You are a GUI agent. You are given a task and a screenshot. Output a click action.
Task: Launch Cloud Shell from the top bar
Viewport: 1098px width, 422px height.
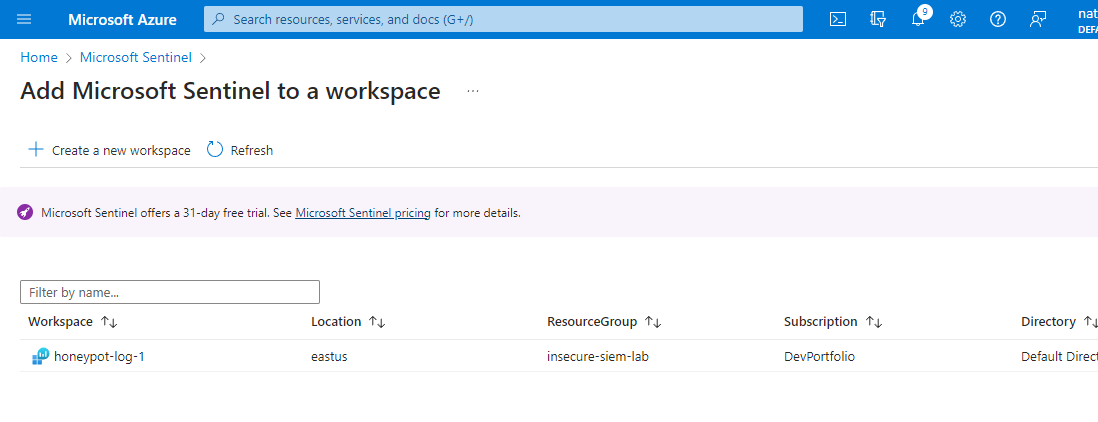click(839, 19)
